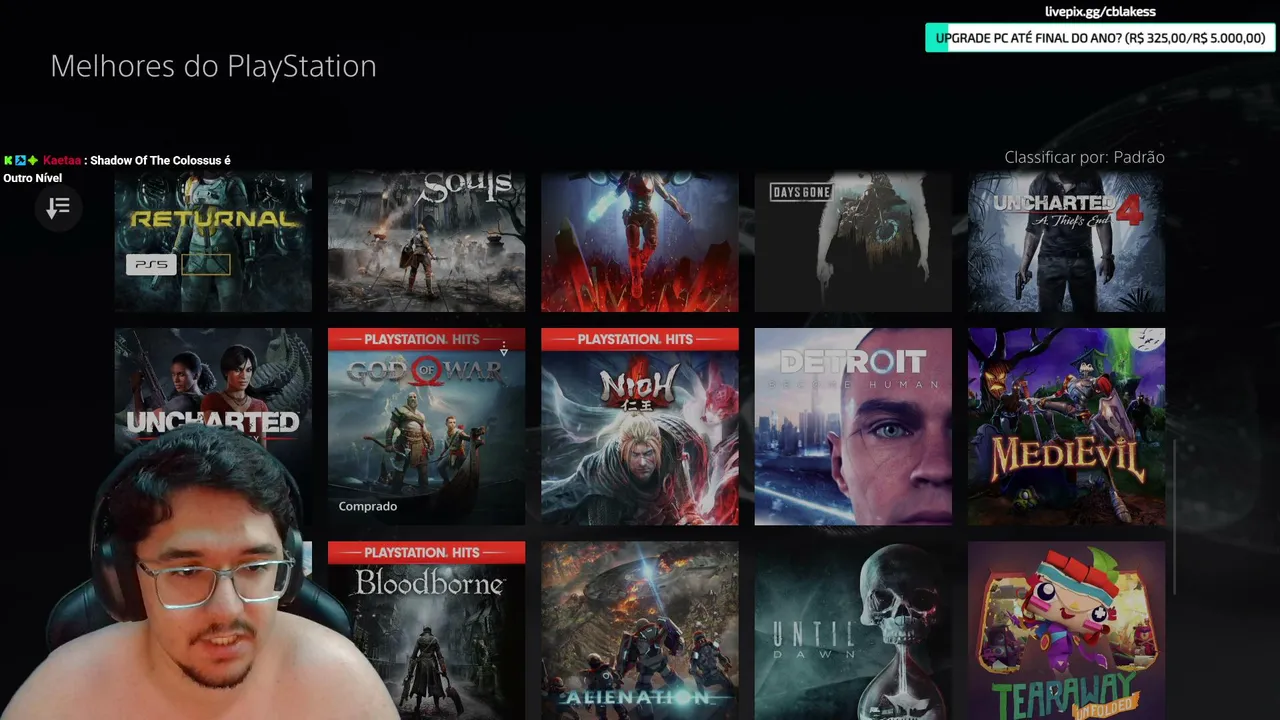Click the Upgrade PC donation goal progress bar
Image resolution: width=1280 pixels, height=720 pixels.
pyautogui.click(x=1100, y=38)
